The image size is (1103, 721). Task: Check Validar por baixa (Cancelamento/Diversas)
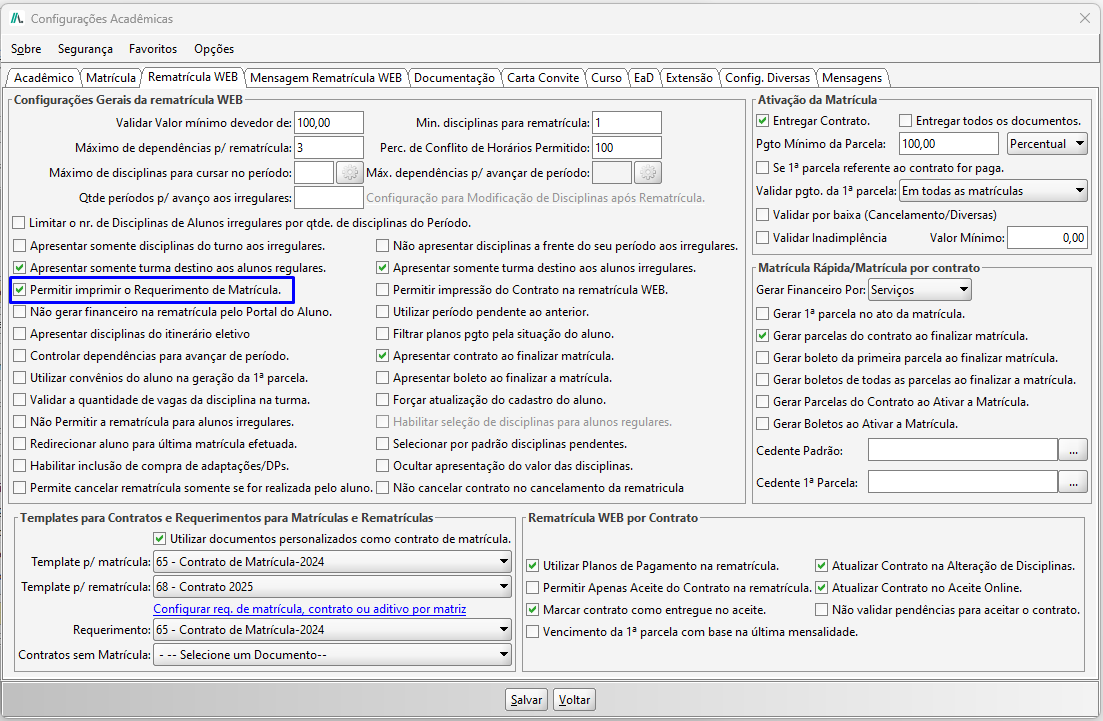763,215
